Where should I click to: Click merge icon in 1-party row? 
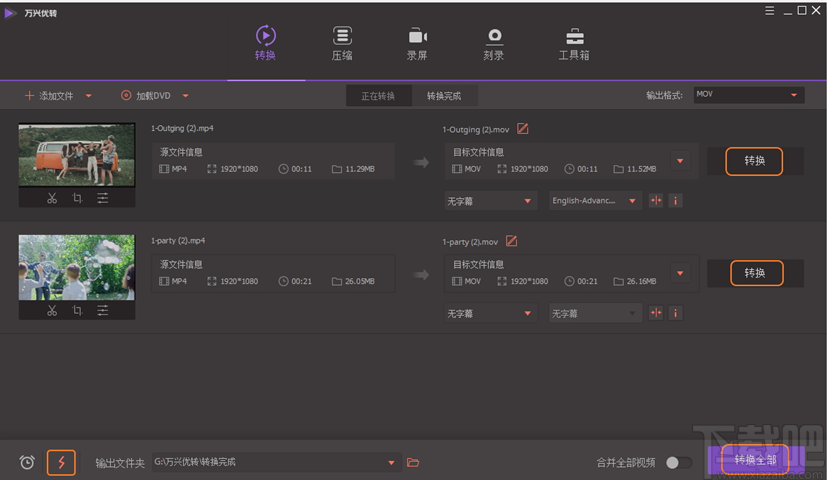tap(656, 313)
